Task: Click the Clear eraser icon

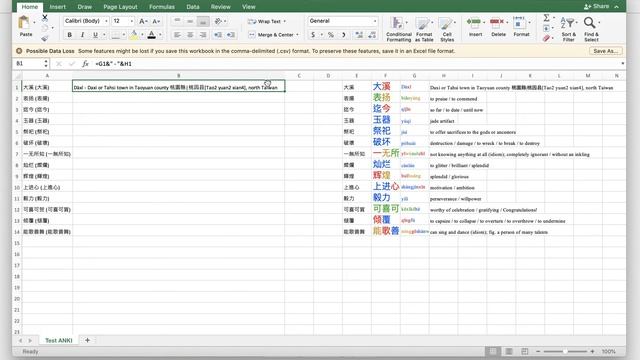Action: (x=546, y=38)
